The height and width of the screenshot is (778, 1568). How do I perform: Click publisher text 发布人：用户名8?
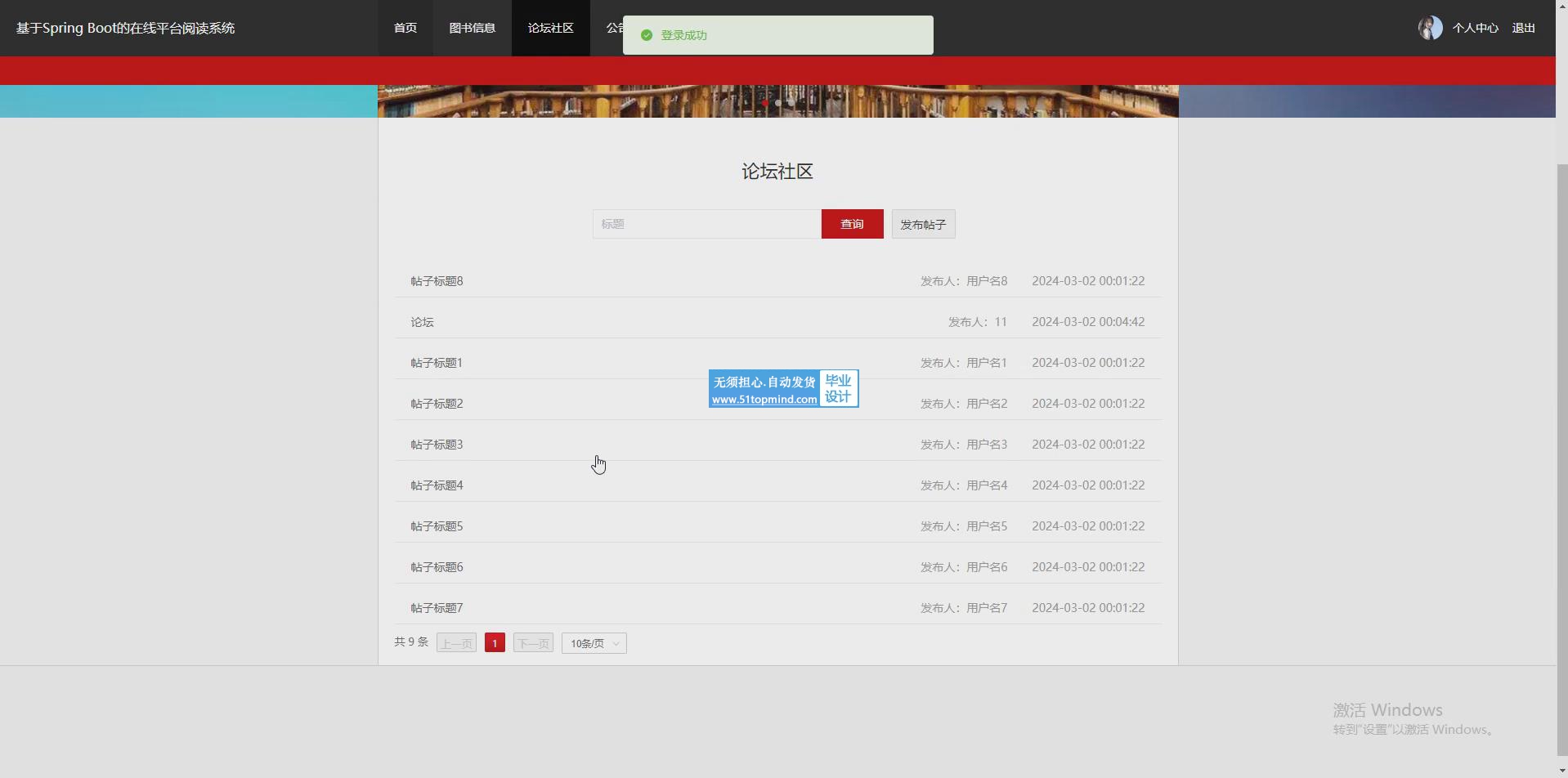(x=964, y=281)
